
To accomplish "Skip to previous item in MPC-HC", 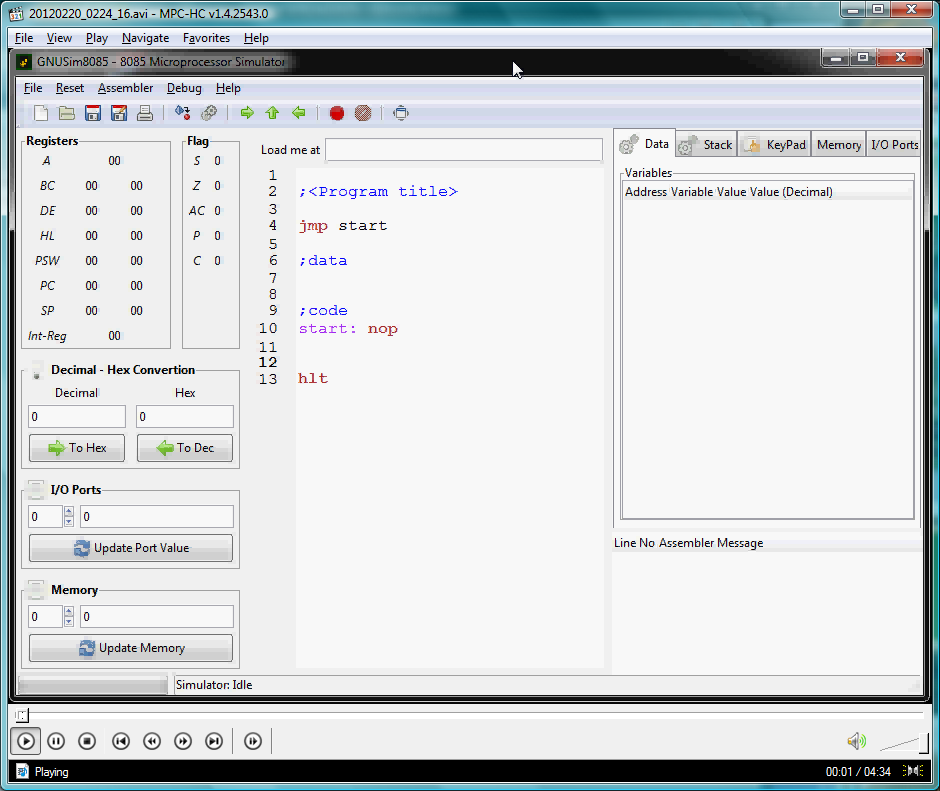I will (121, 741).
